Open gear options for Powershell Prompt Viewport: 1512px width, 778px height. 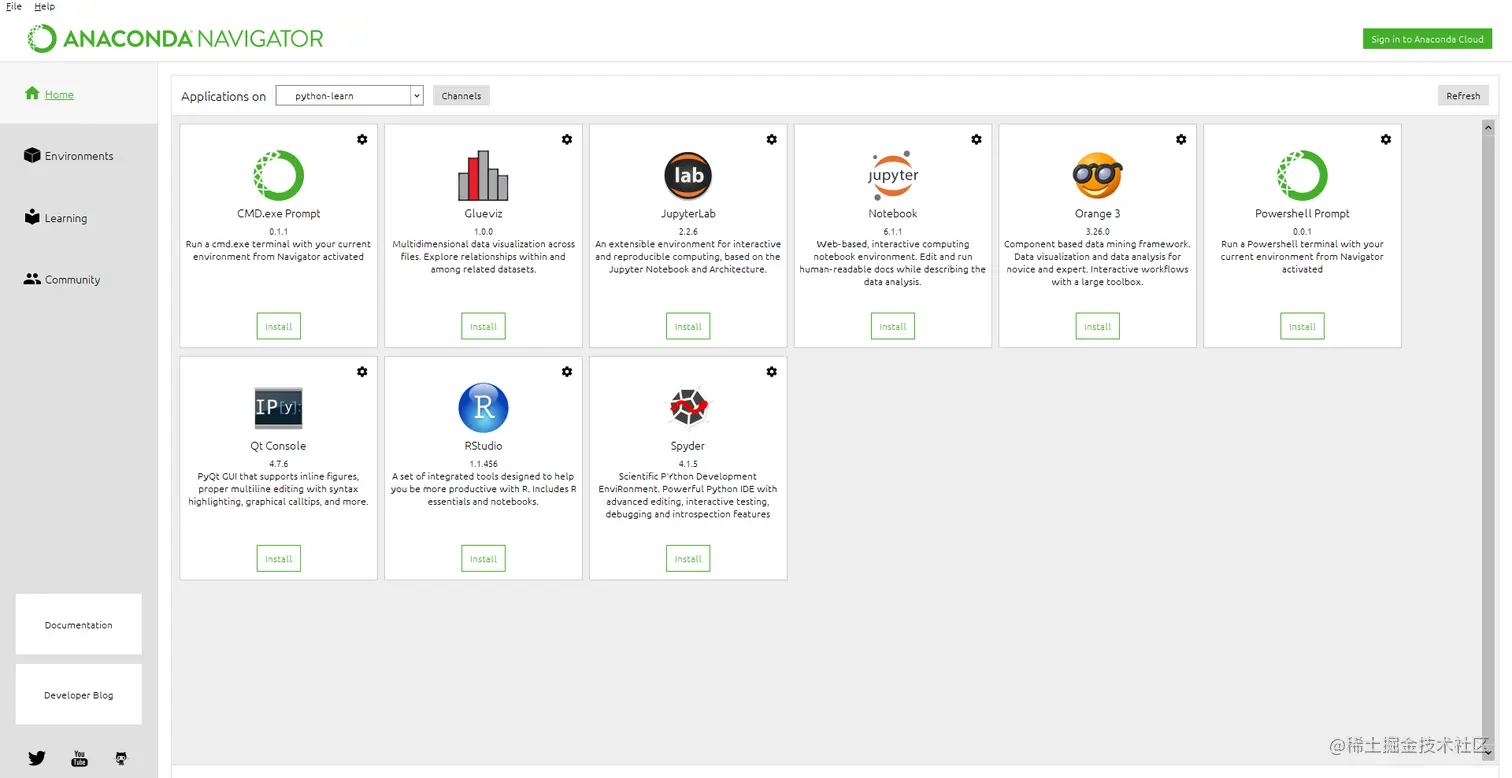pyautogui.click(x=1386, y=140)
